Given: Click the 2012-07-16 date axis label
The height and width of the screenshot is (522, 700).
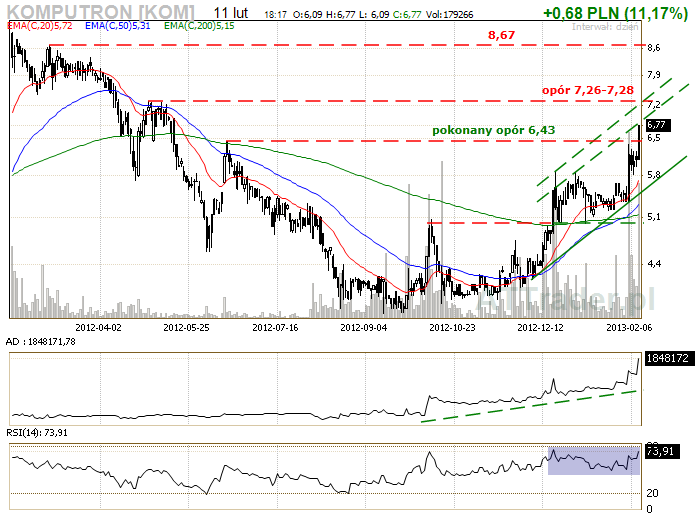Looking at the screenshot, I should (275, 328).
